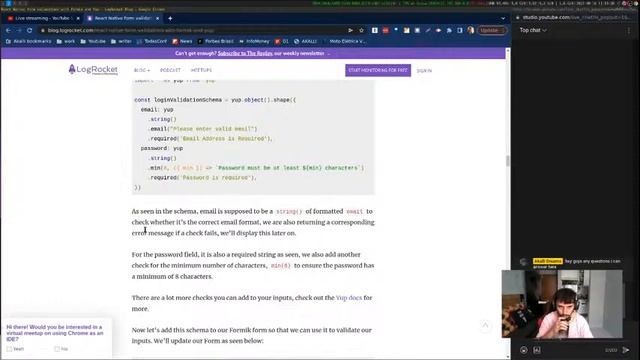
Task: Go forward with the browser forward arrow
Action: (19, 30)
